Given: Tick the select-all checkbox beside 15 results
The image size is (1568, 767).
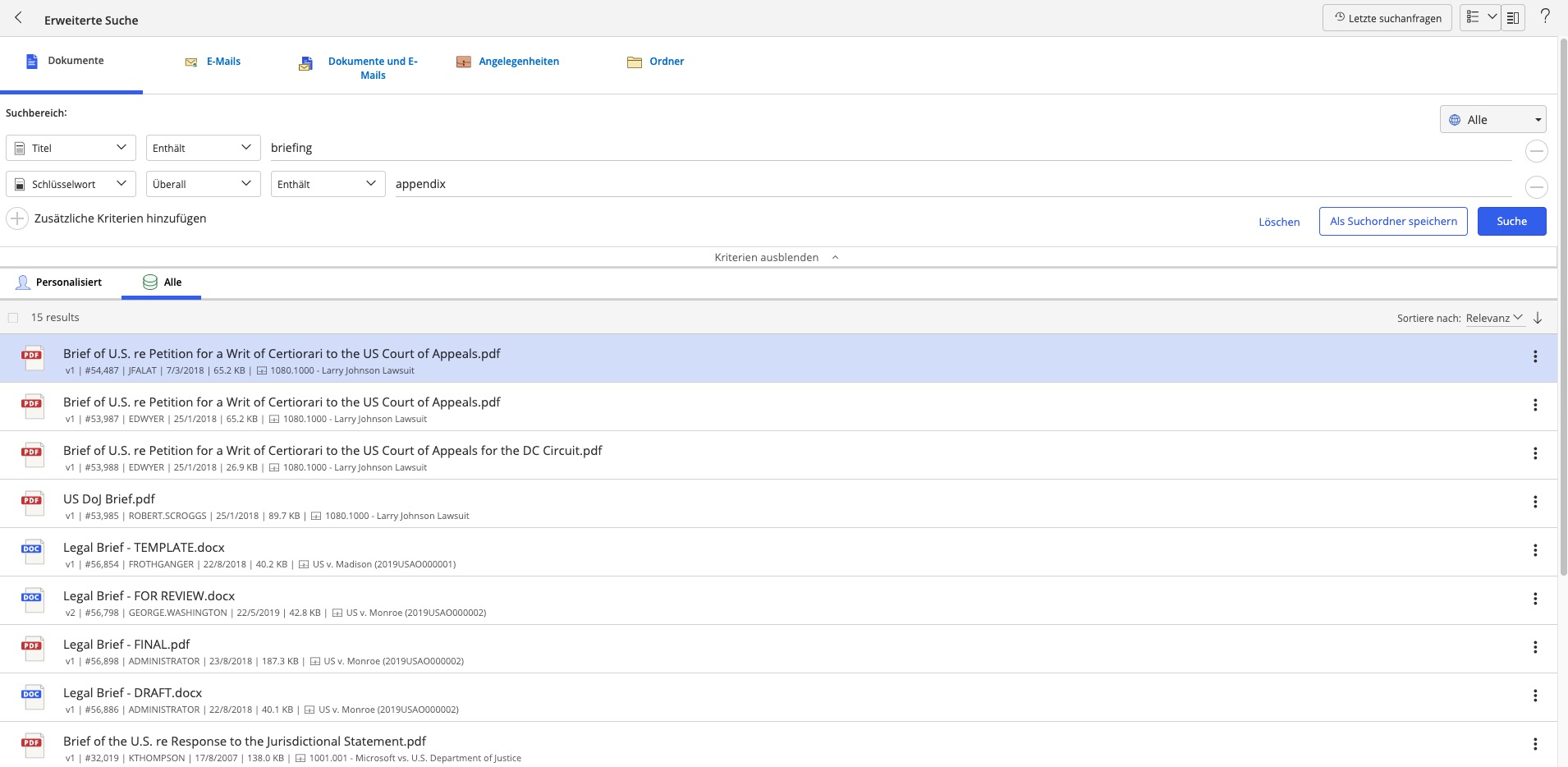Looking at the screenshot, I should 13,318.
